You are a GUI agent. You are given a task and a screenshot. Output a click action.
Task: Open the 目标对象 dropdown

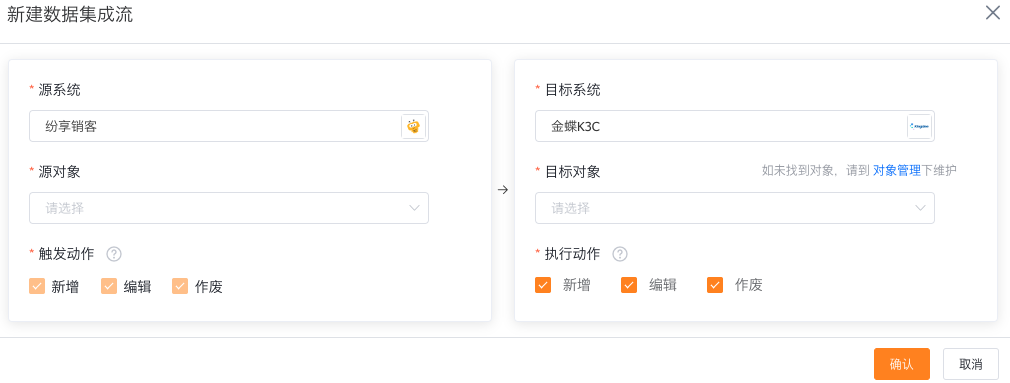point(734,208)
